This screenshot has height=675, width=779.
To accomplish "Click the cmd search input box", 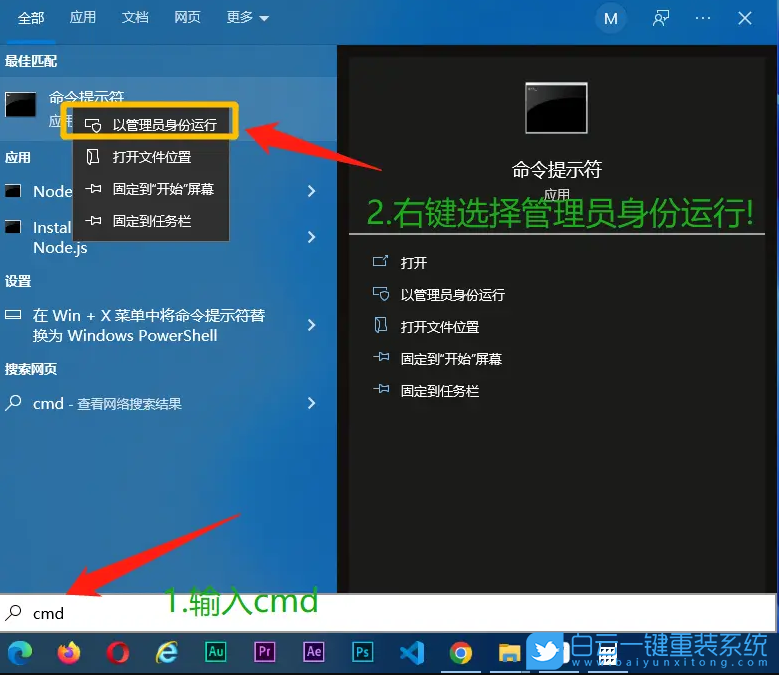I will pos(388,613).
